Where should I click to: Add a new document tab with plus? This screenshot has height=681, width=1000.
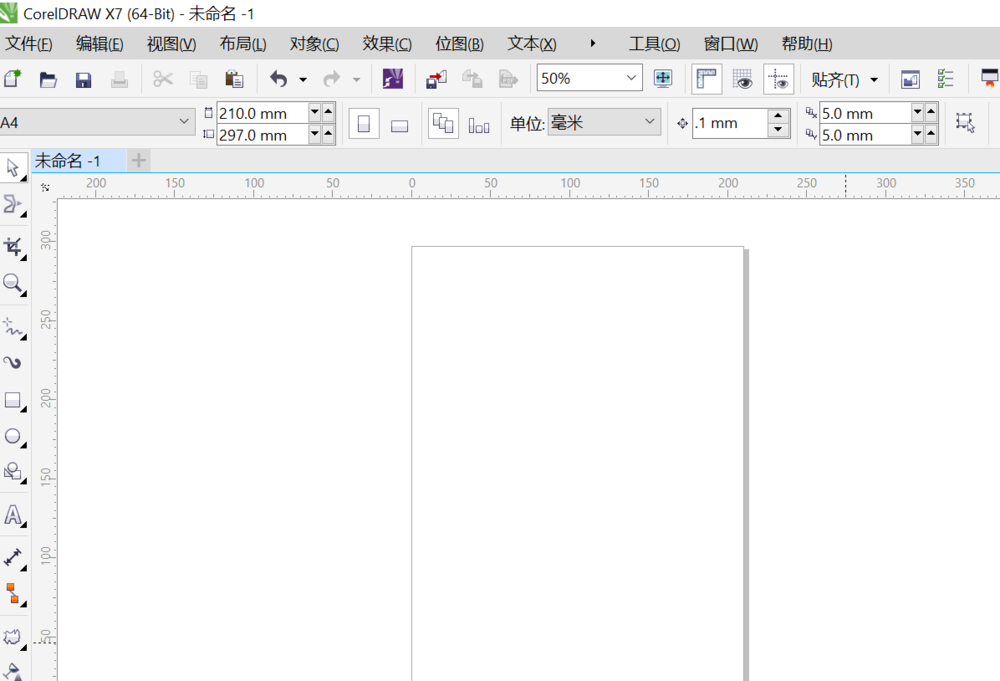(x=138, y=160)
